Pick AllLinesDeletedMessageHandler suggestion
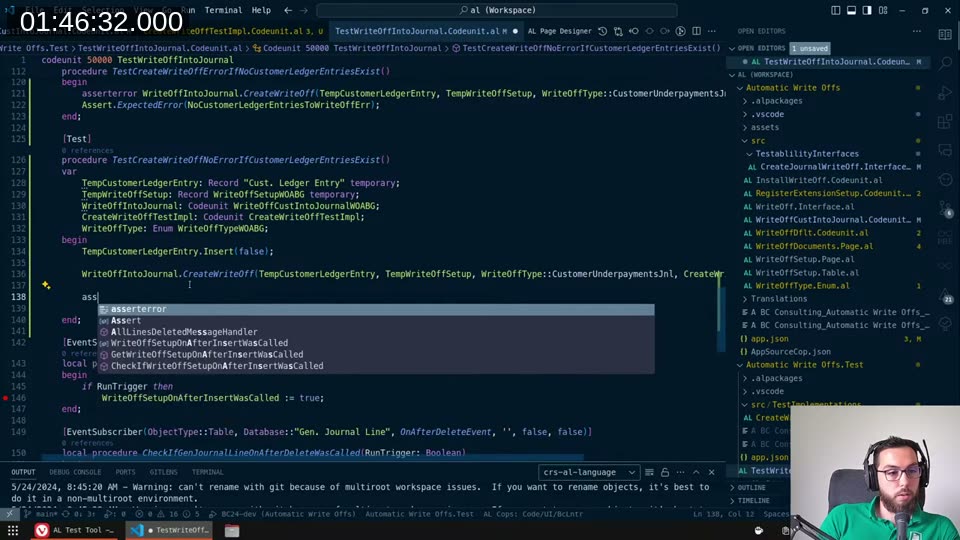Screen dimensions: 960x540 (376, 332)
